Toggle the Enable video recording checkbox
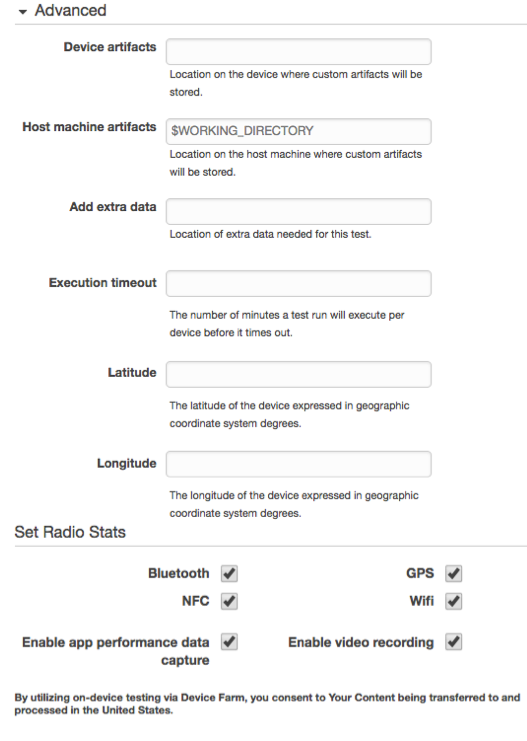 point(454,642)
